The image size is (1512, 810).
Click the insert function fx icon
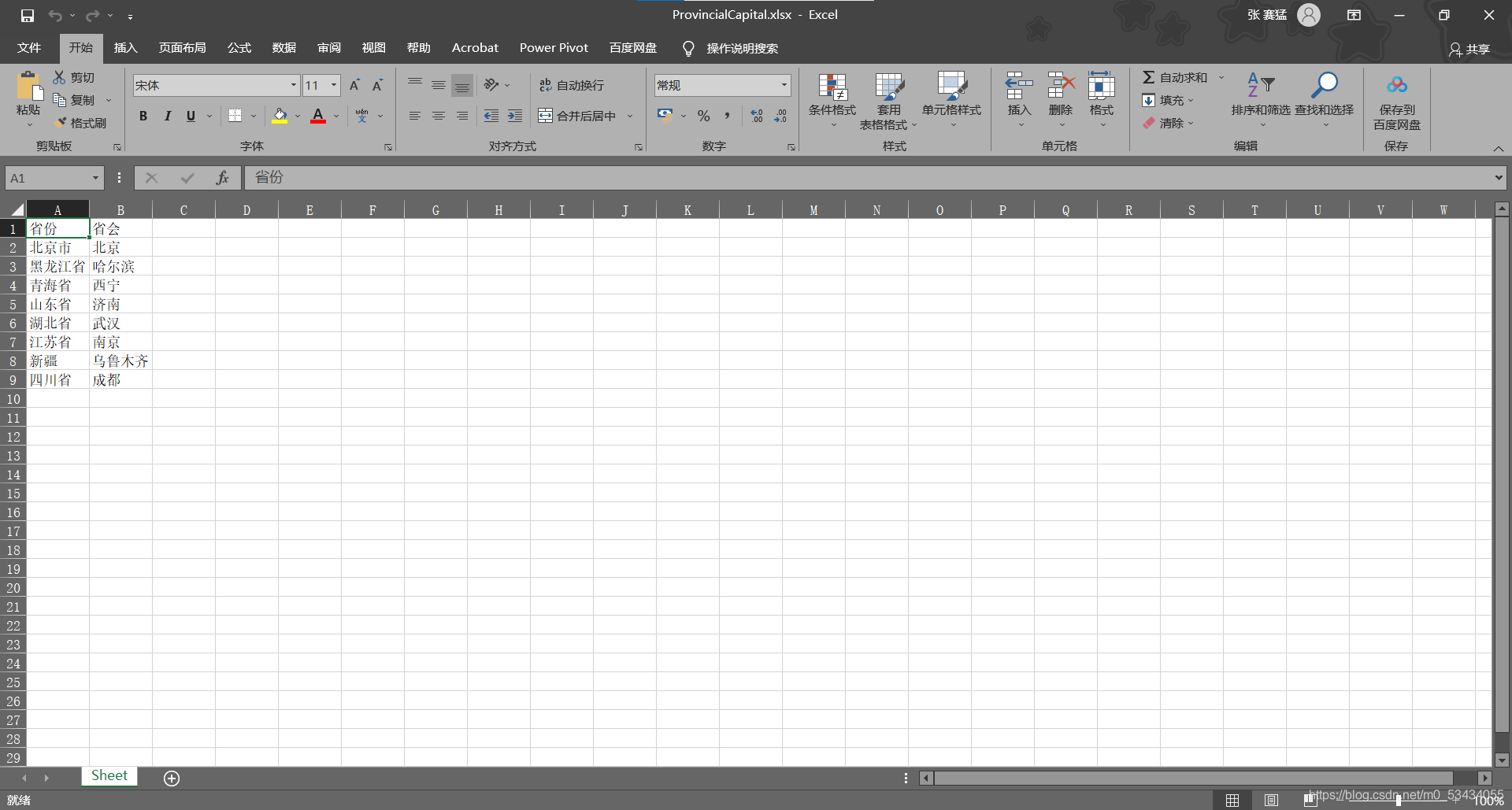click(223, 178)
